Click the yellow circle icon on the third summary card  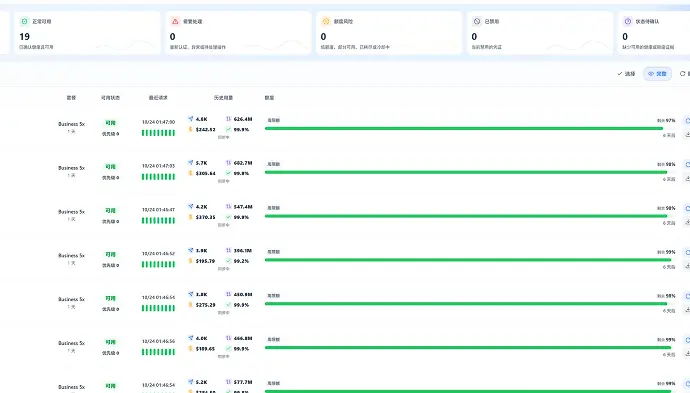point(326,21)
